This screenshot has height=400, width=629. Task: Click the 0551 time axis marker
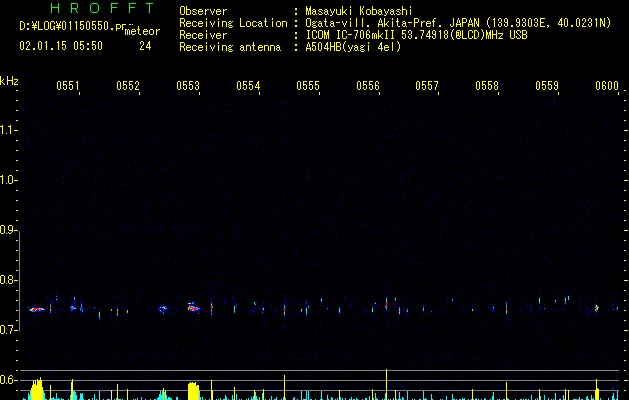[67, 85]
